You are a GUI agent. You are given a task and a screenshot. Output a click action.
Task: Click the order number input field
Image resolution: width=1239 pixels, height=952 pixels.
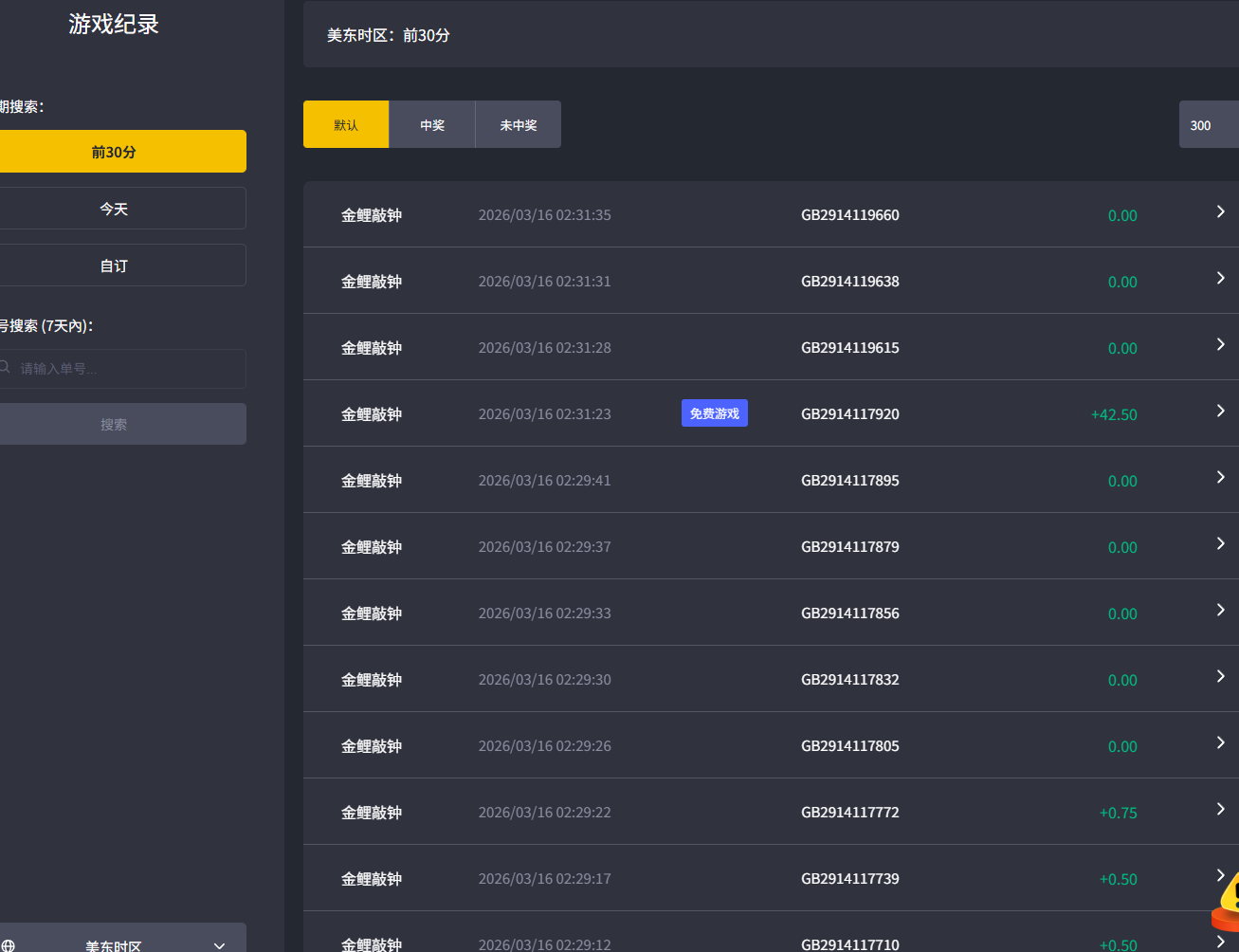point(128,369)
